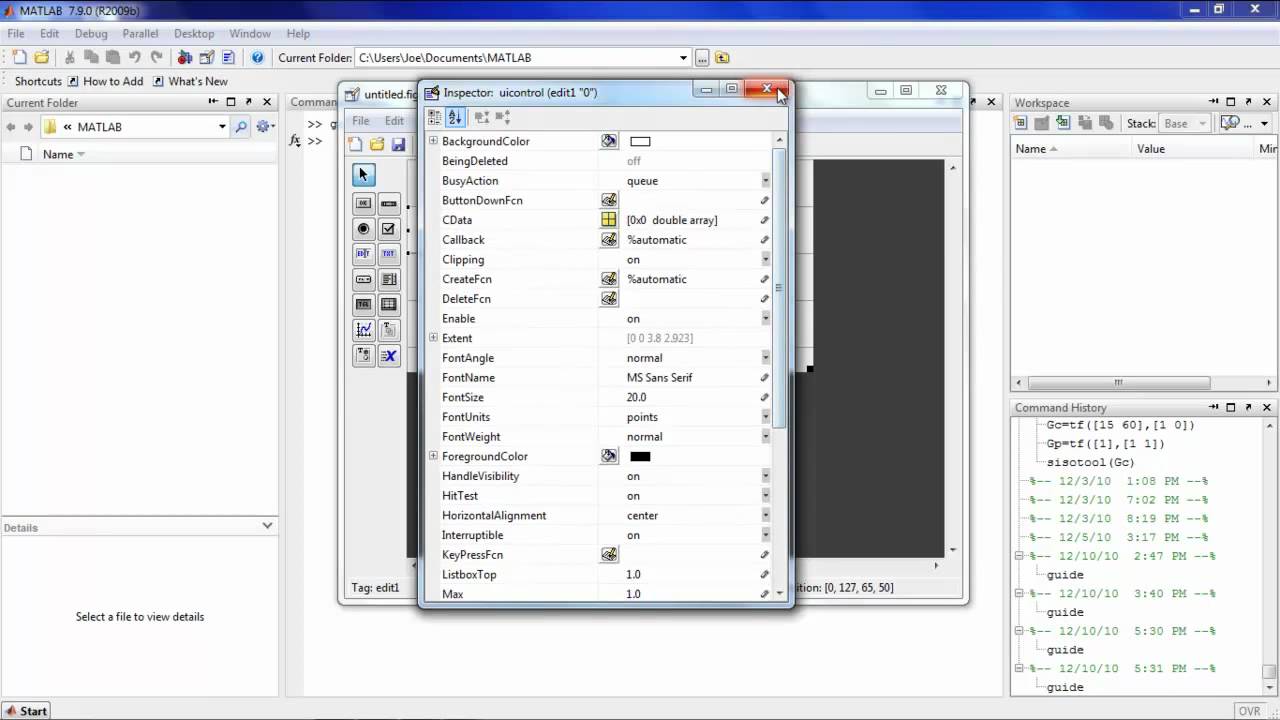Launch Simulink from the MATLAB toolbar

(x=185, y=58)
